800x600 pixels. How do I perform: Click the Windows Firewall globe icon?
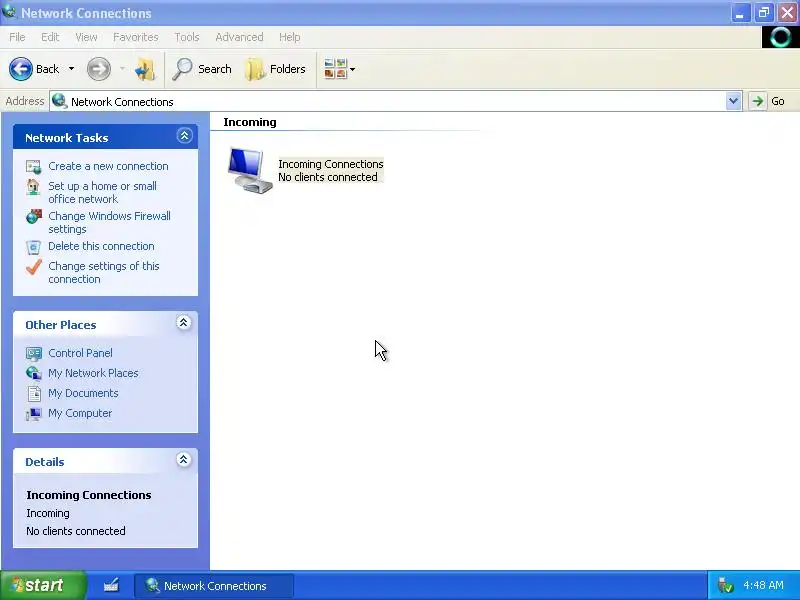click(34, 217)
